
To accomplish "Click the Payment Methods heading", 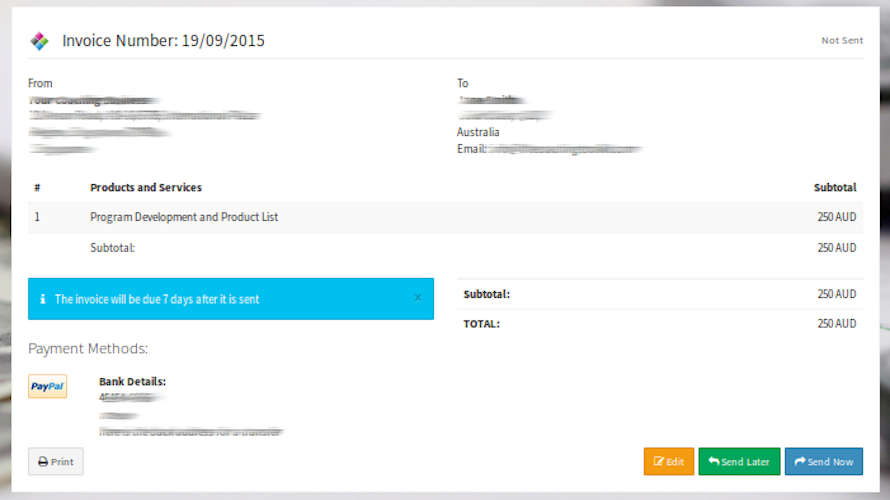I will point(88,349).
